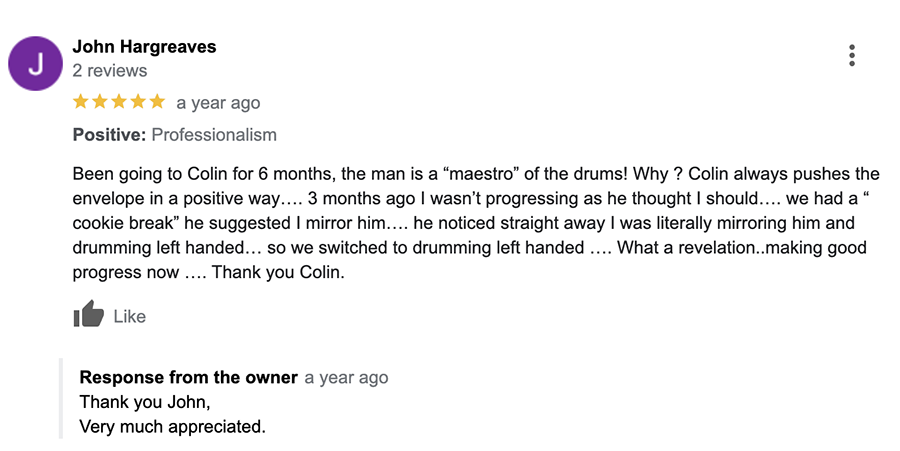
Task: Click 'Response from the owner' heading
Action: [189, 377]
